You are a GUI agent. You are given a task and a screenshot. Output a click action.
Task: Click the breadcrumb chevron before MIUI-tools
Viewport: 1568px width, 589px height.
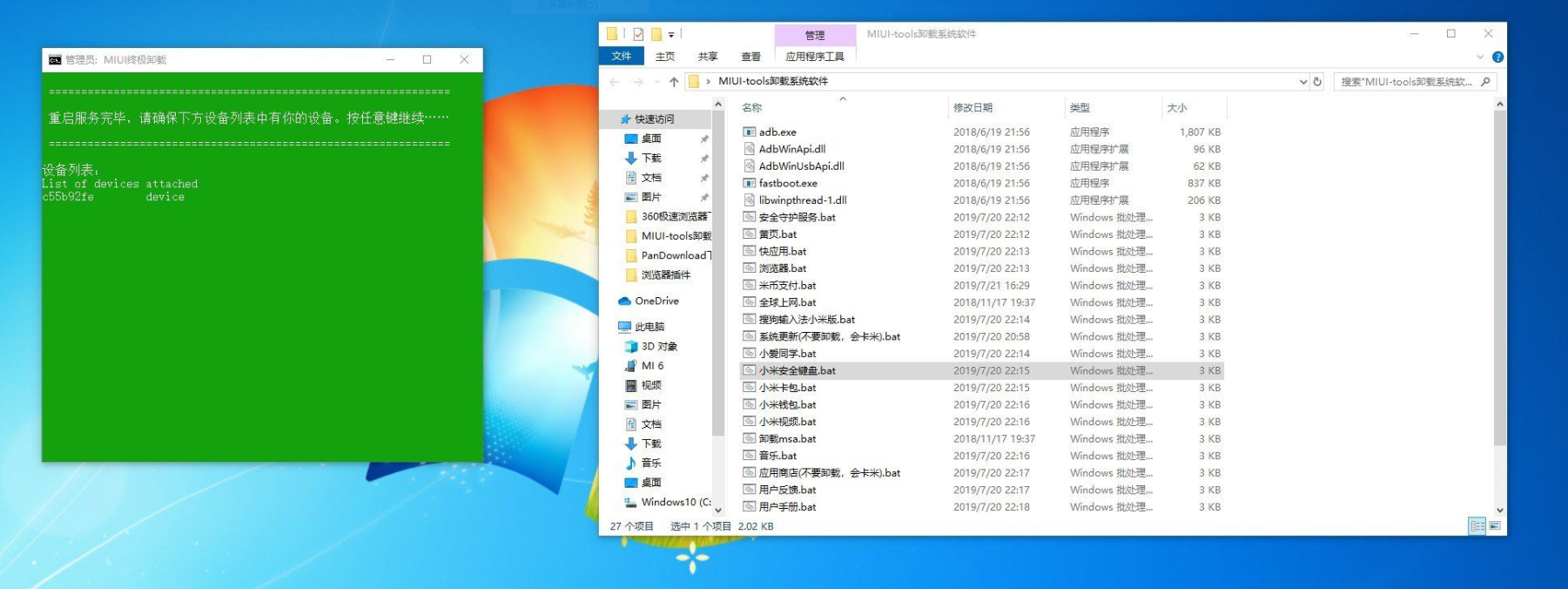coord(708,82)
